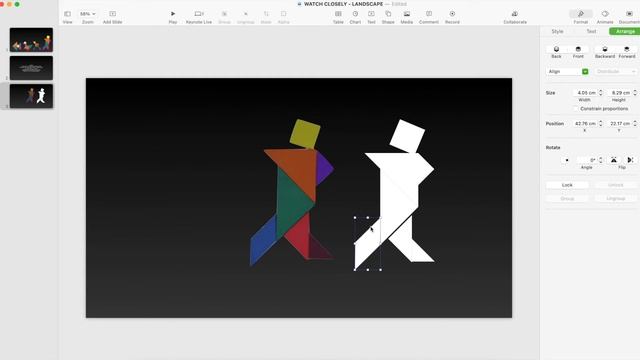The width and height of the screenshot is (640, 360).
Task: Select the second slide thumbnail
Action: coord(31,68)
